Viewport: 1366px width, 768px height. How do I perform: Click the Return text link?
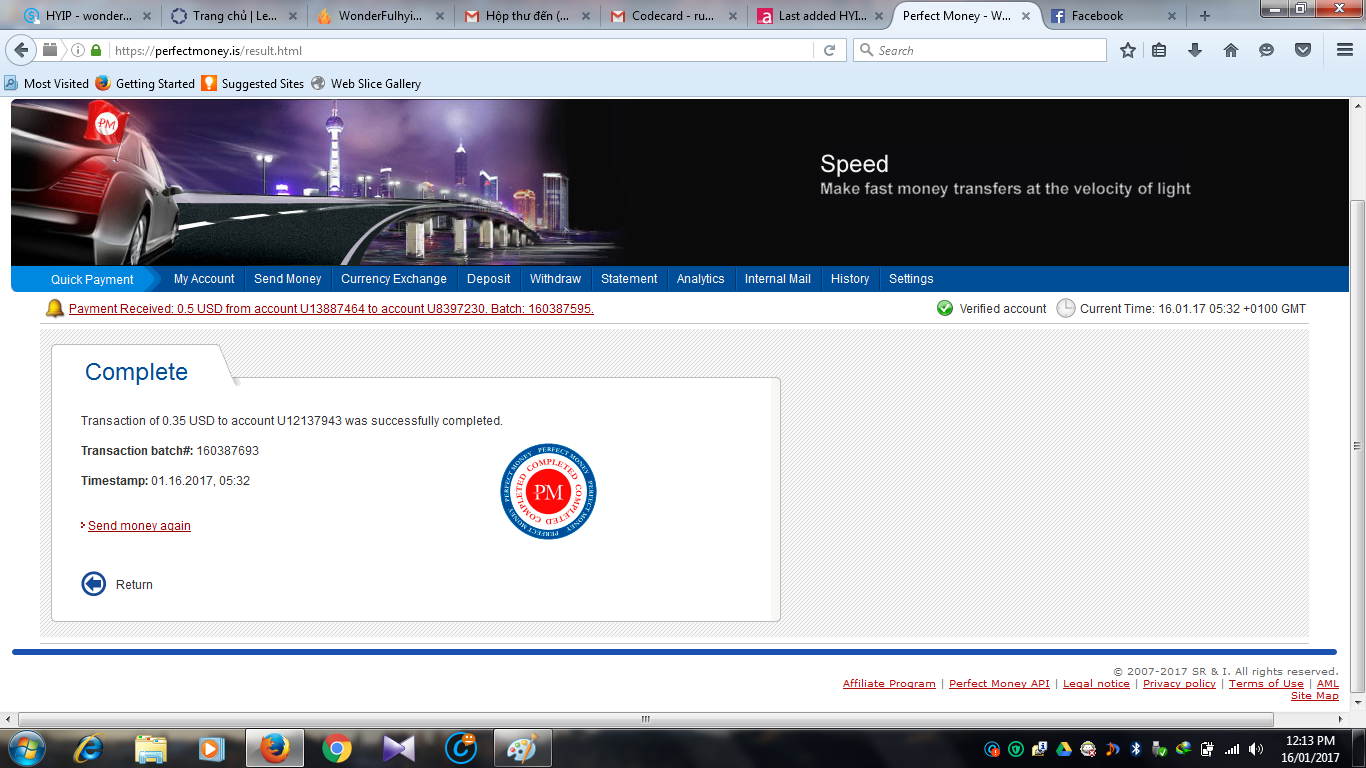click(x=134, y=585)
